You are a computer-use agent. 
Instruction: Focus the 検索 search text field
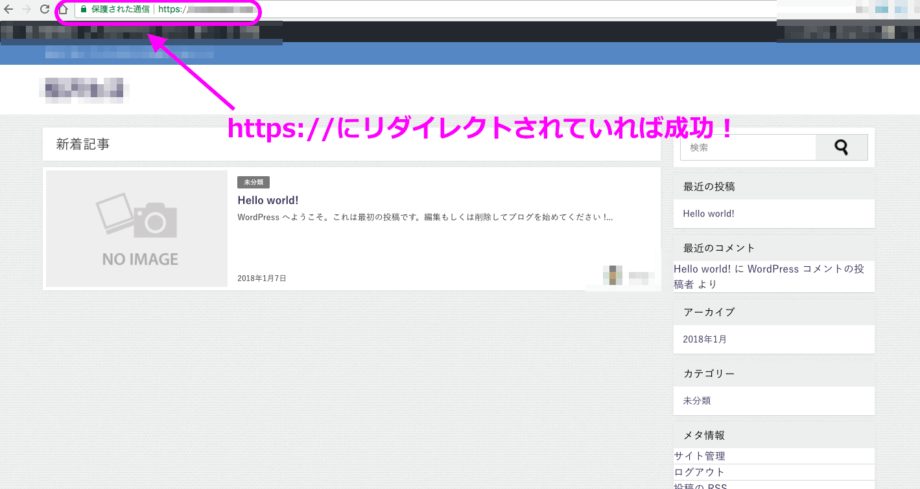point(748,148)
